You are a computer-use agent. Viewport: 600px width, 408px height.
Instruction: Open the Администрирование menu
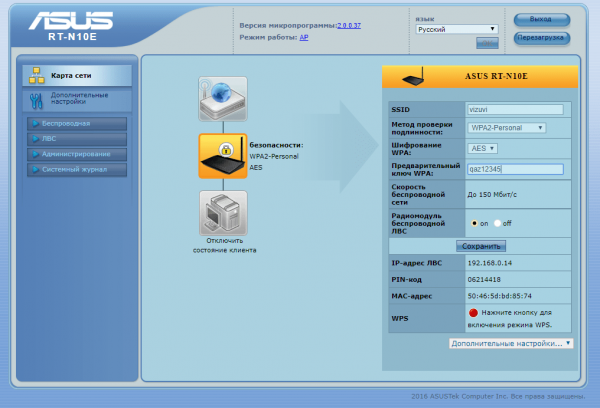[77, 154]
